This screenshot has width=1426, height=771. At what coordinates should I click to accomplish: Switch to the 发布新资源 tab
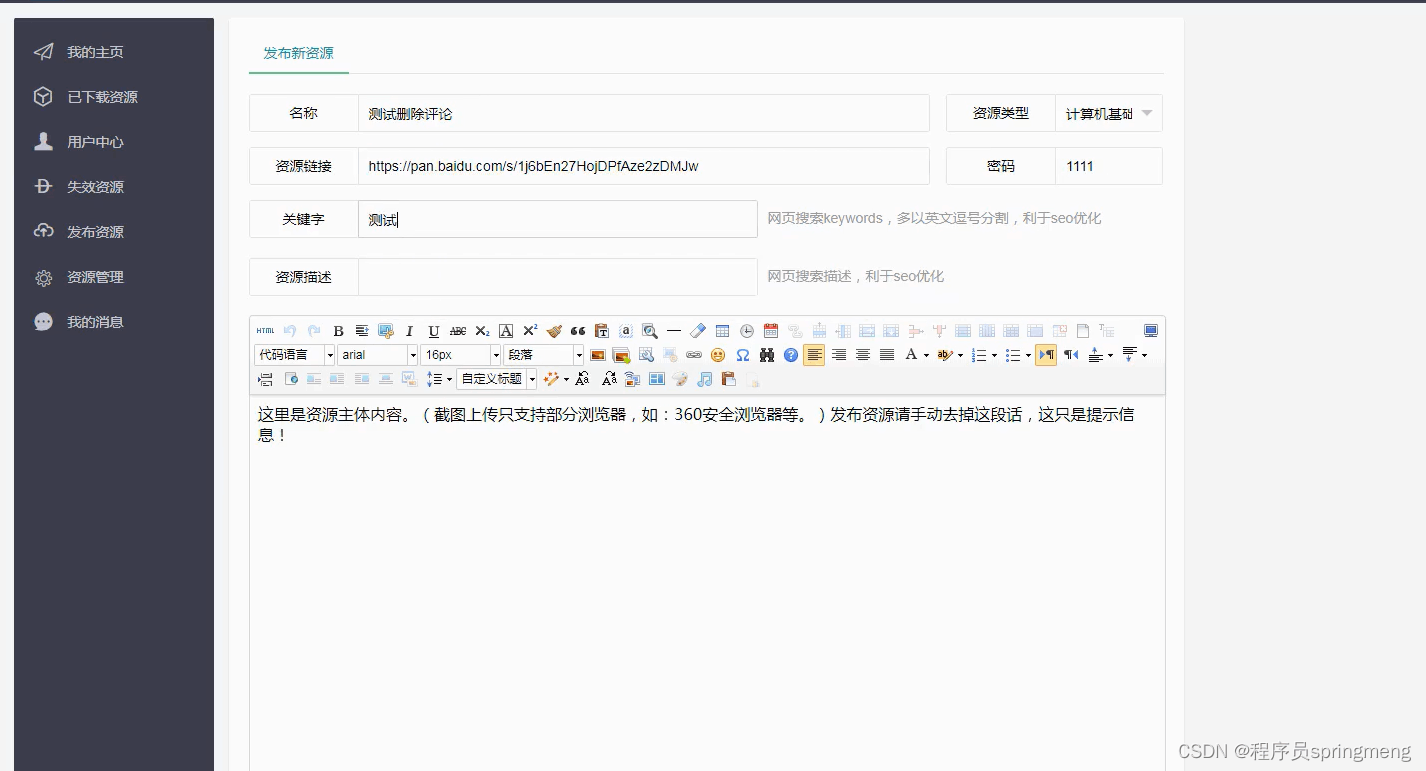coord(299,53)
